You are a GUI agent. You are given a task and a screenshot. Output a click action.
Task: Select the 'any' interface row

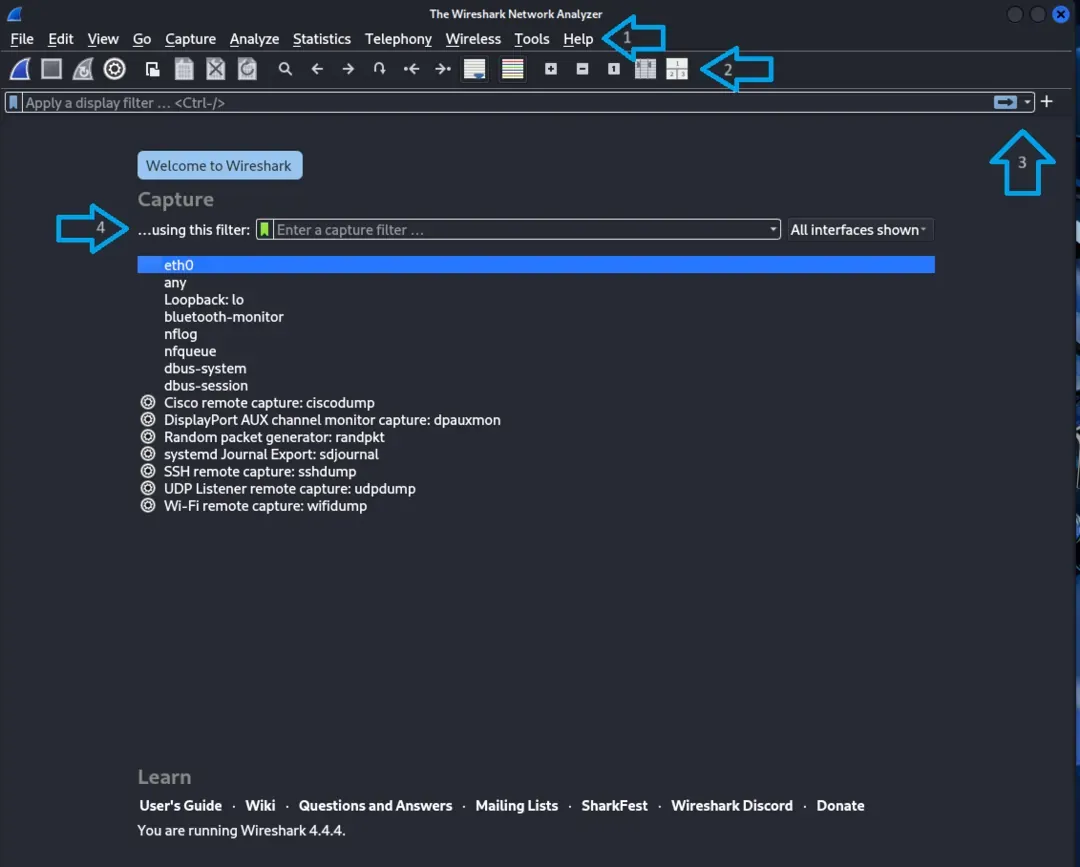(x=536, y=282)
